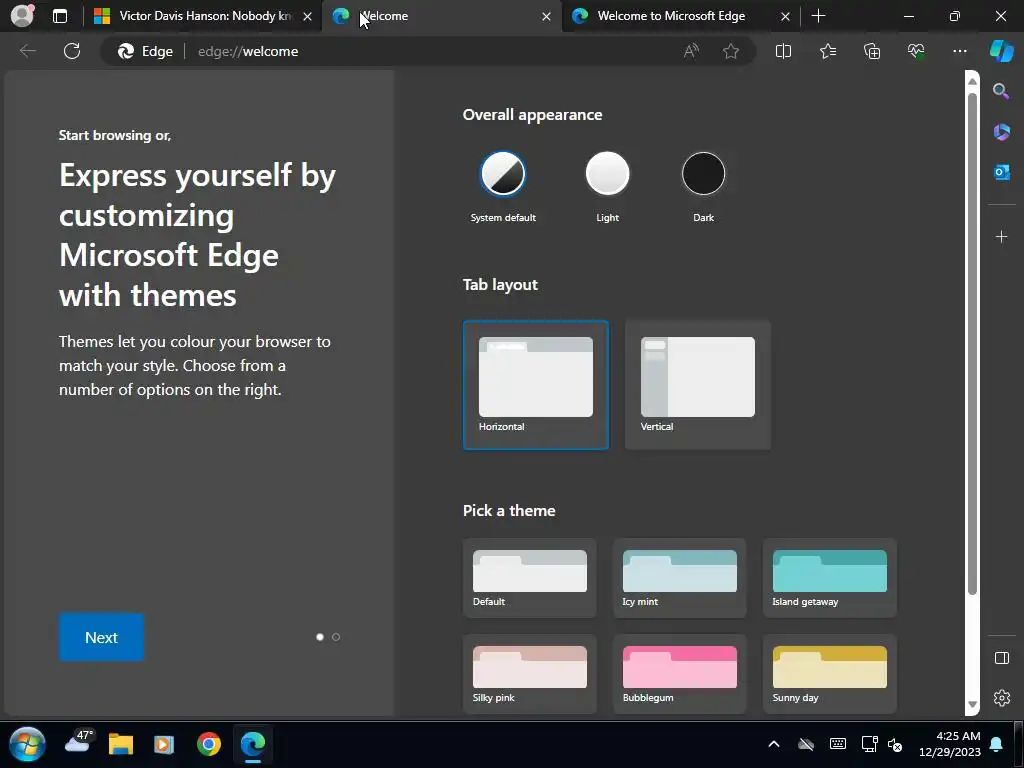Toggle the sidebar visibility icon
The width and height of the screenshot is (1024, 768).
(1001, 658)
